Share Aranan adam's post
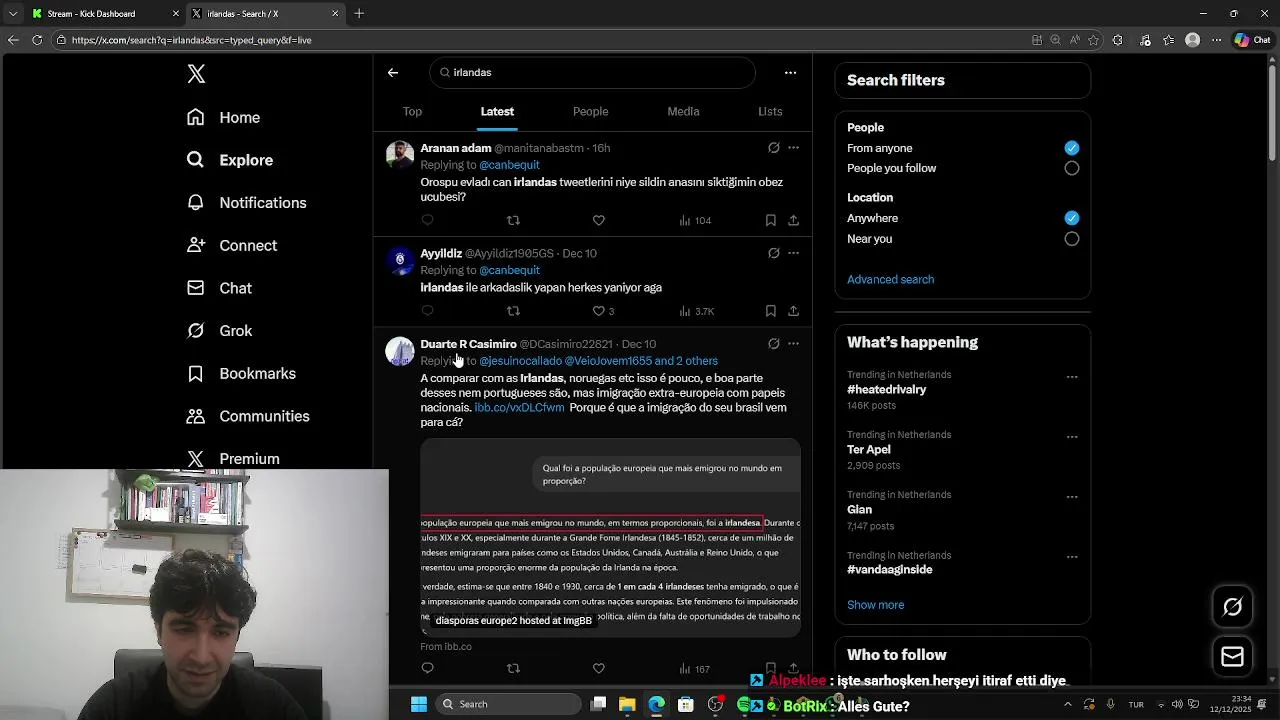 tap(793, 220)
